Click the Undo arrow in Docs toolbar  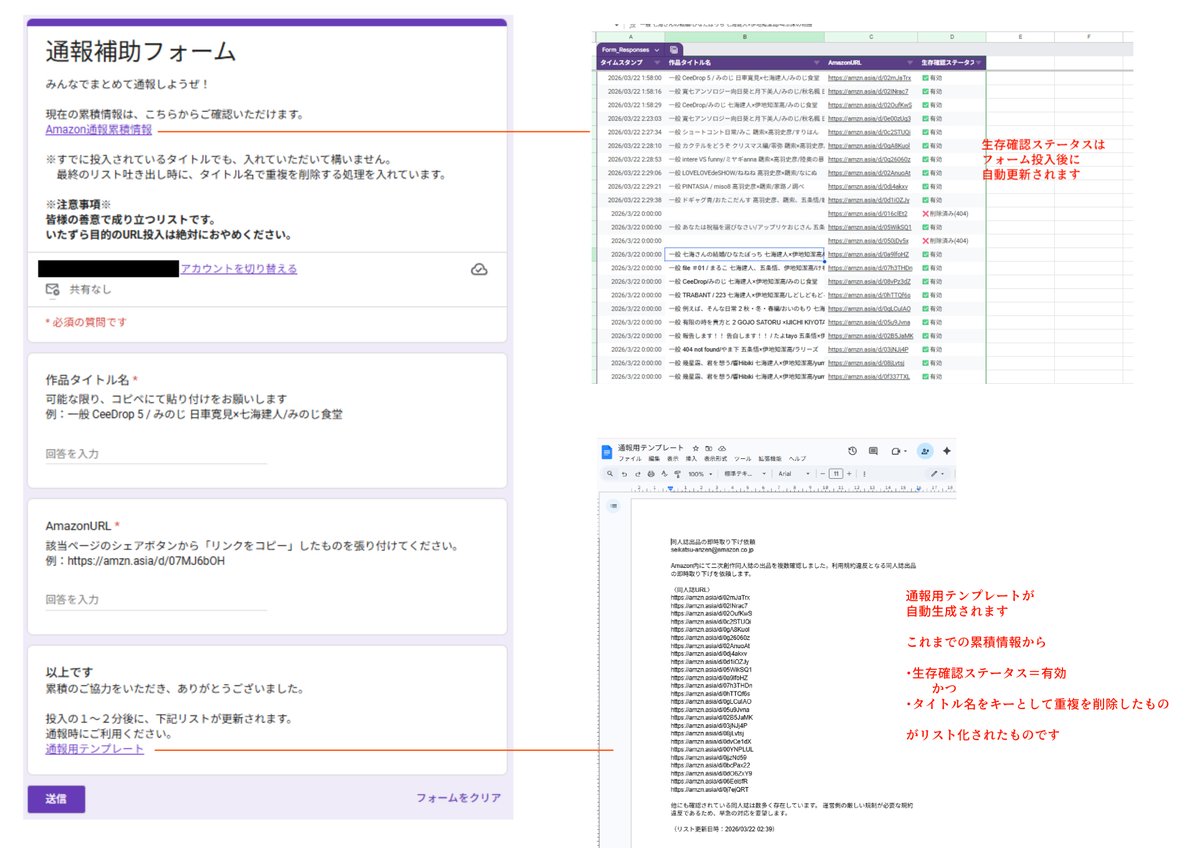(624, 474)
